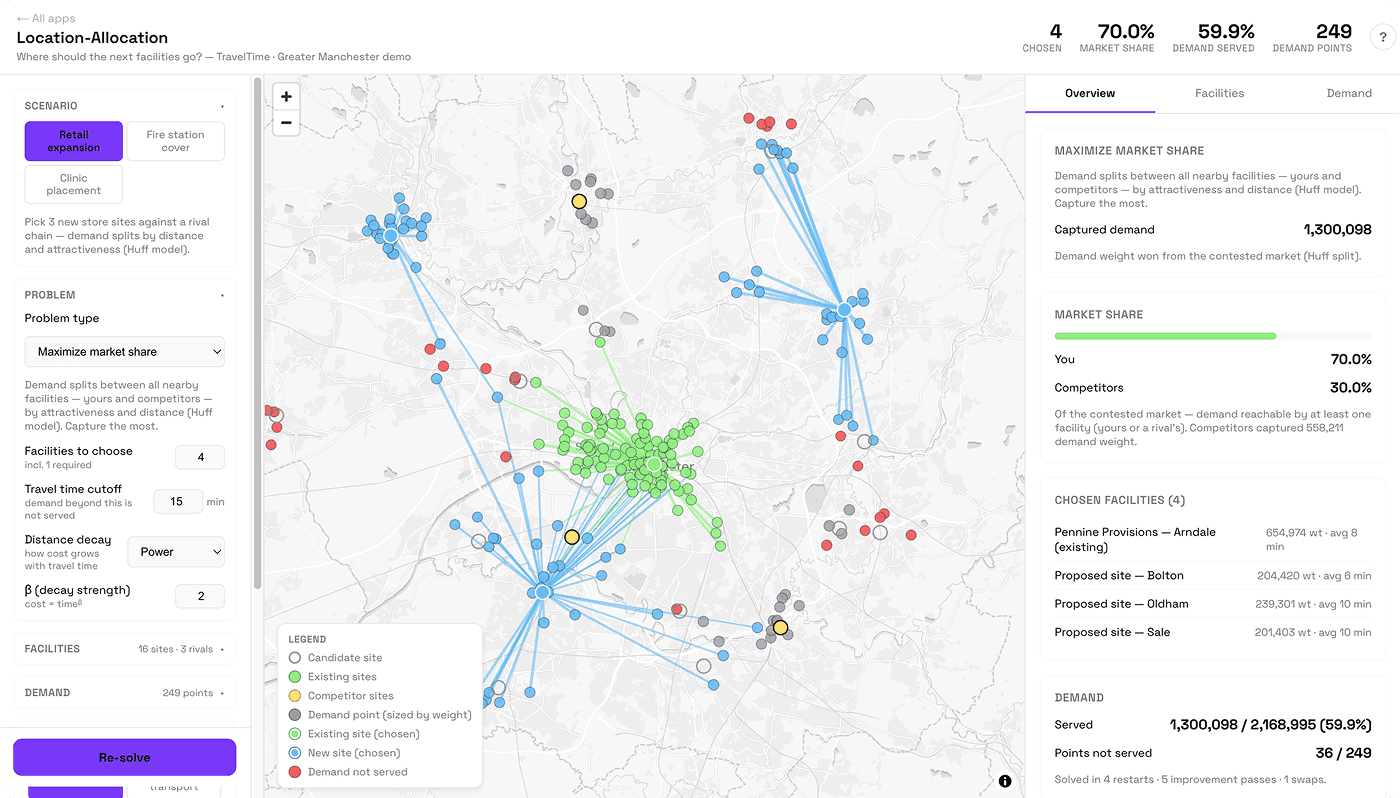Click the 70.0% market share stat
Image resolution: width=1400 pixels, height=798 pixels.
tap(1117, 37)
